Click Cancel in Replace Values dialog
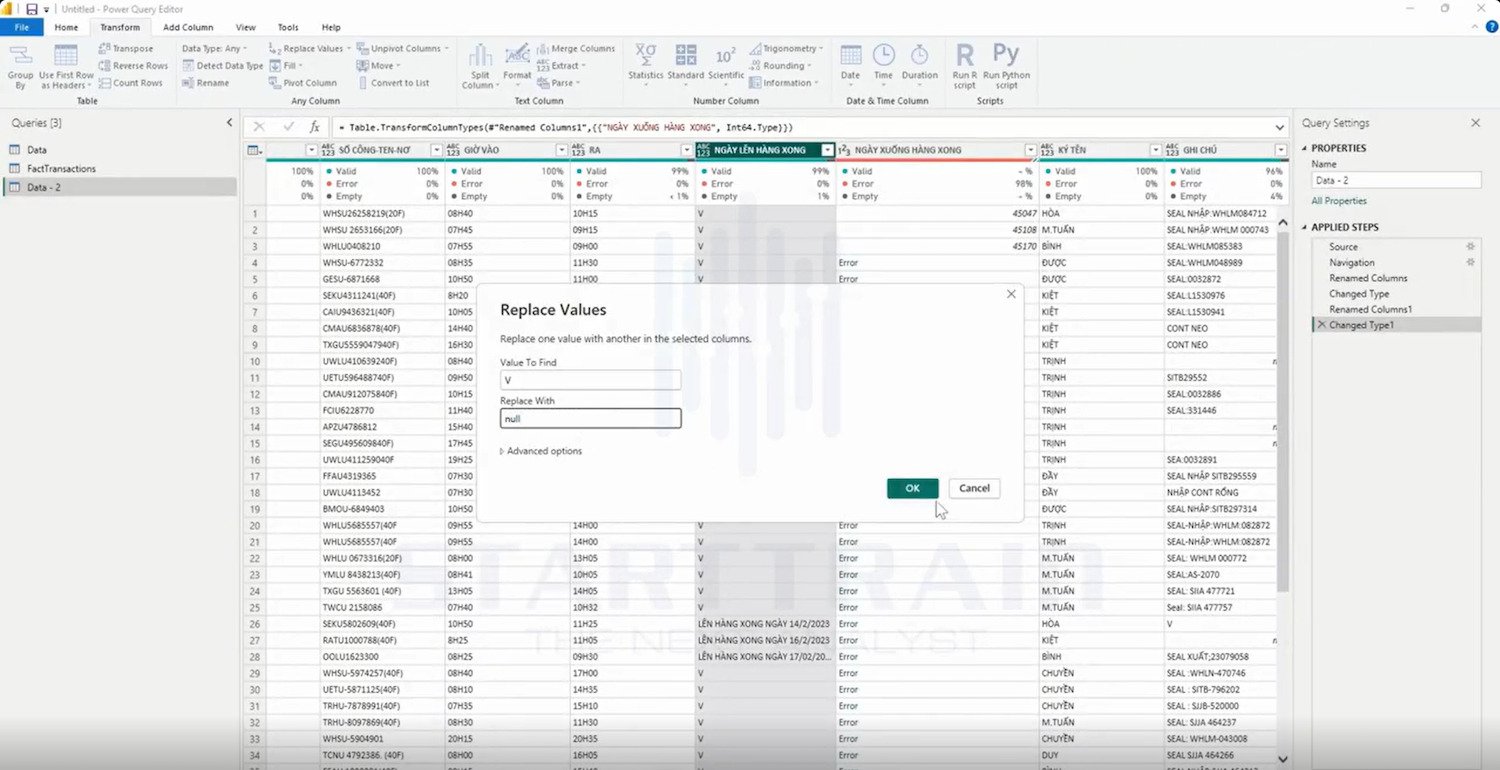 click(974, 488)
